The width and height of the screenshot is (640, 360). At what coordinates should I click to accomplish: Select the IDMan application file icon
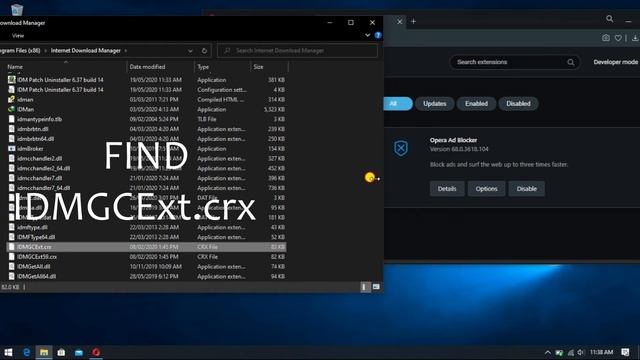11,109
